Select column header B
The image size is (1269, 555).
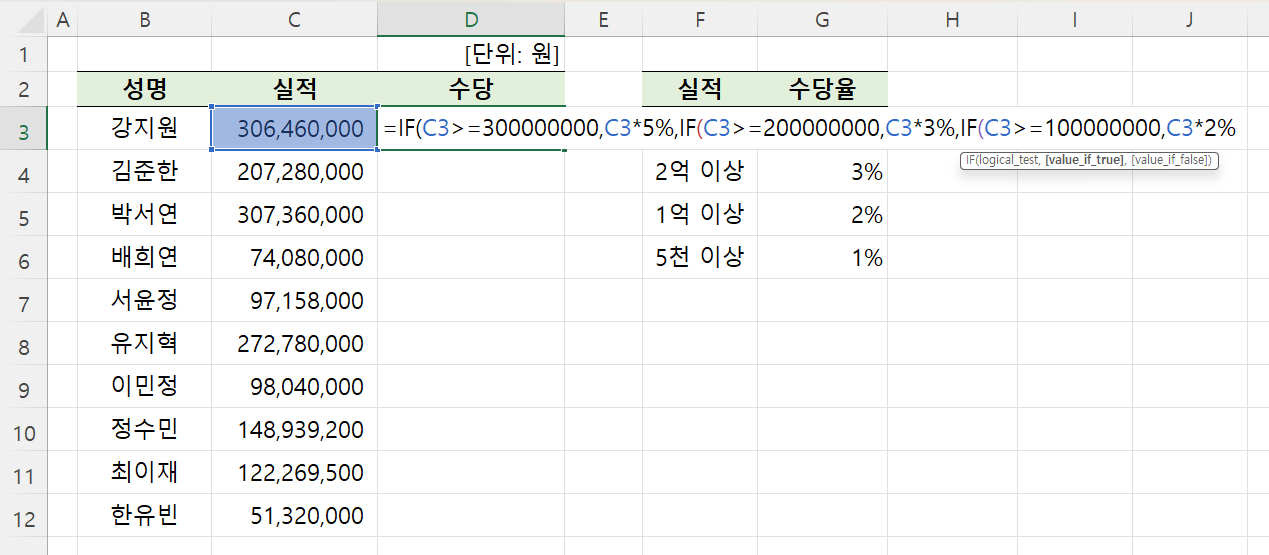[144, 20]
